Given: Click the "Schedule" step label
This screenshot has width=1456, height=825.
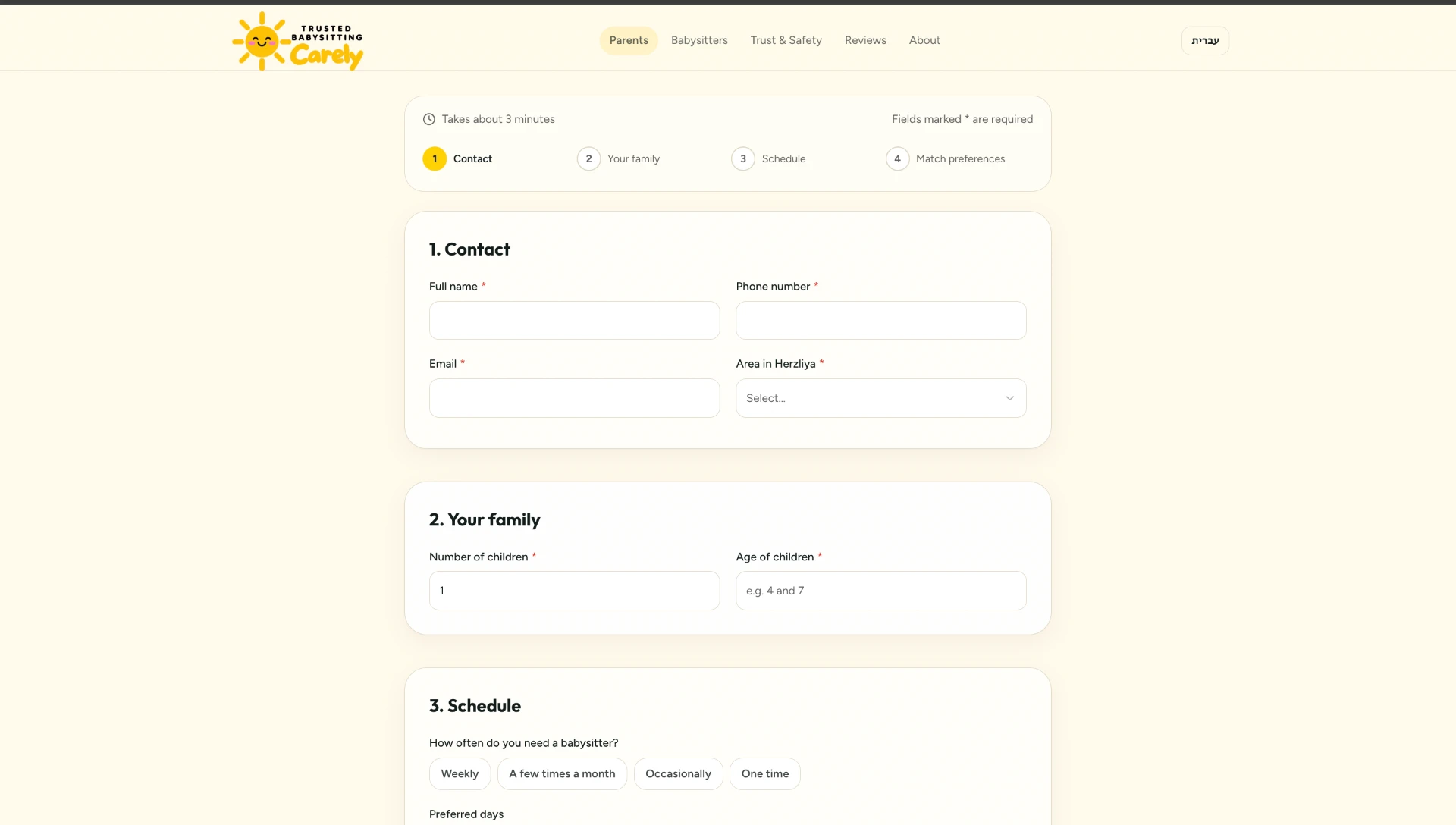Looking at the screenshot, I should click(x=783, y=158).
